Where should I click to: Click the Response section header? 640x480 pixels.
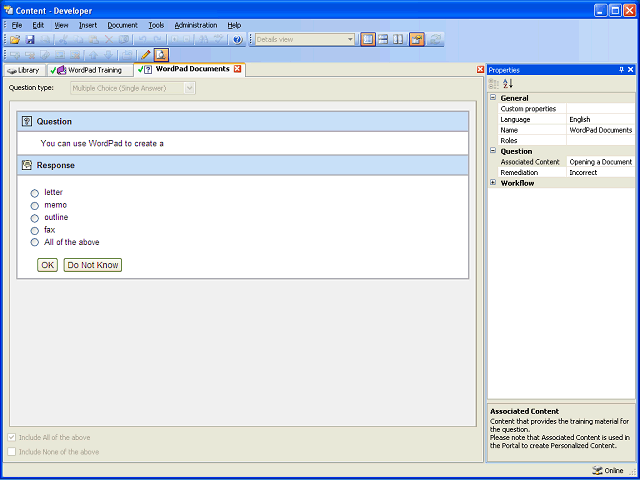(x=242, y=165)
